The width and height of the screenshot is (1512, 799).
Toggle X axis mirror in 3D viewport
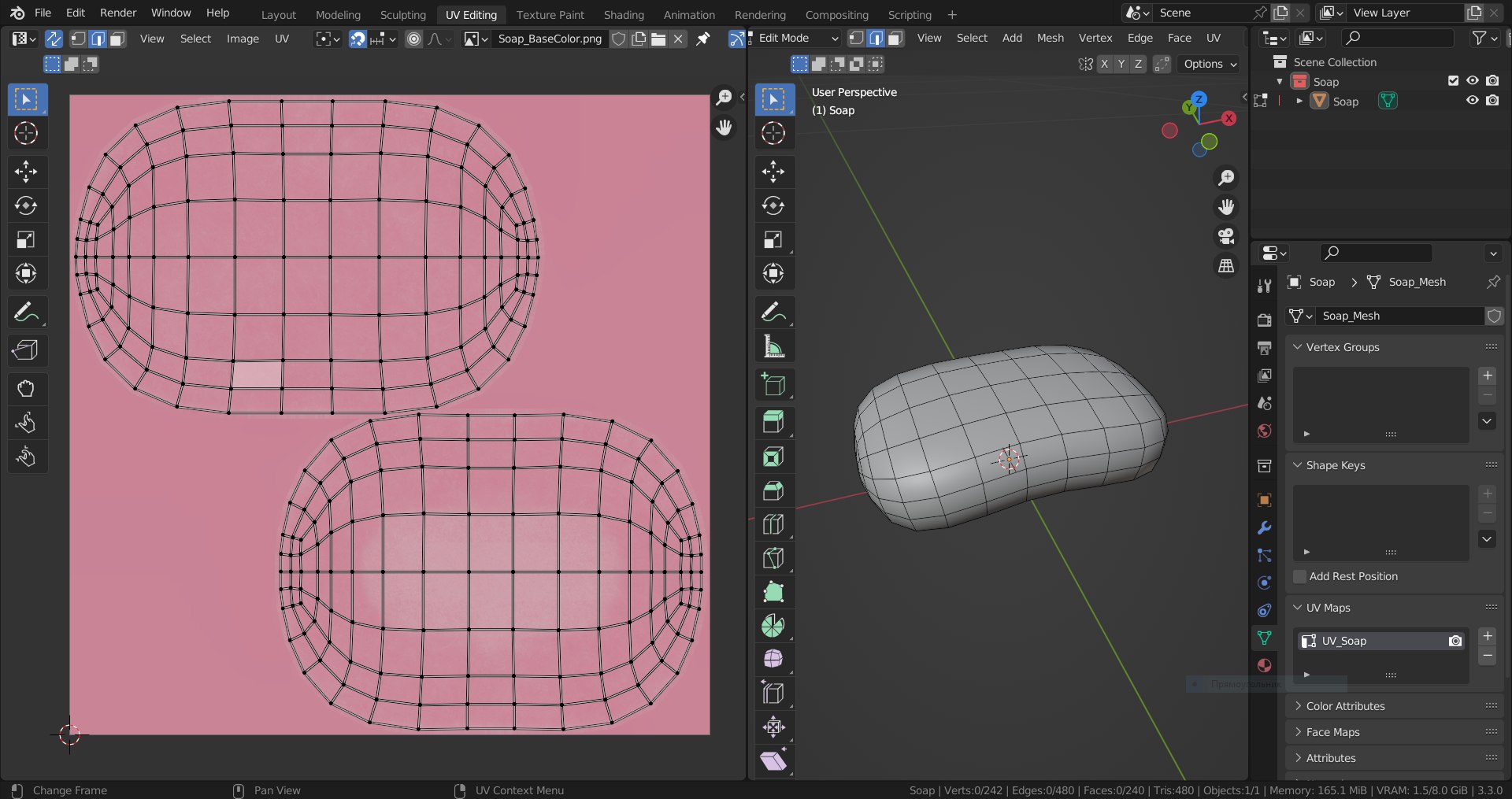point(1105,65)
